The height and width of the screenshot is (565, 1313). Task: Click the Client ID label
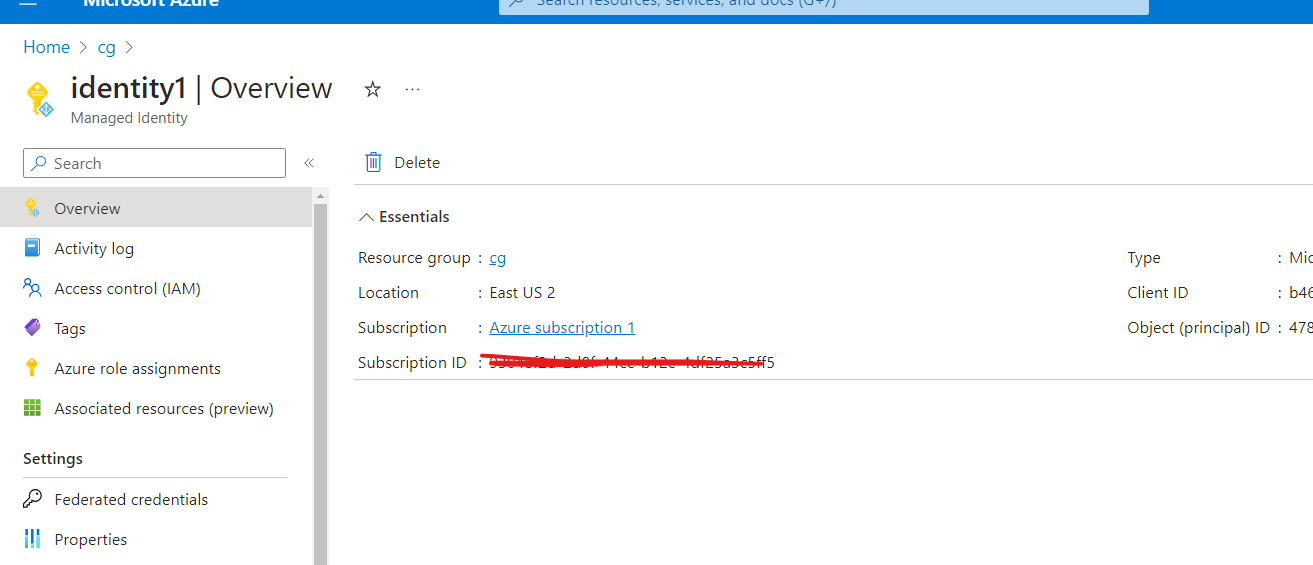point(1158,293)
